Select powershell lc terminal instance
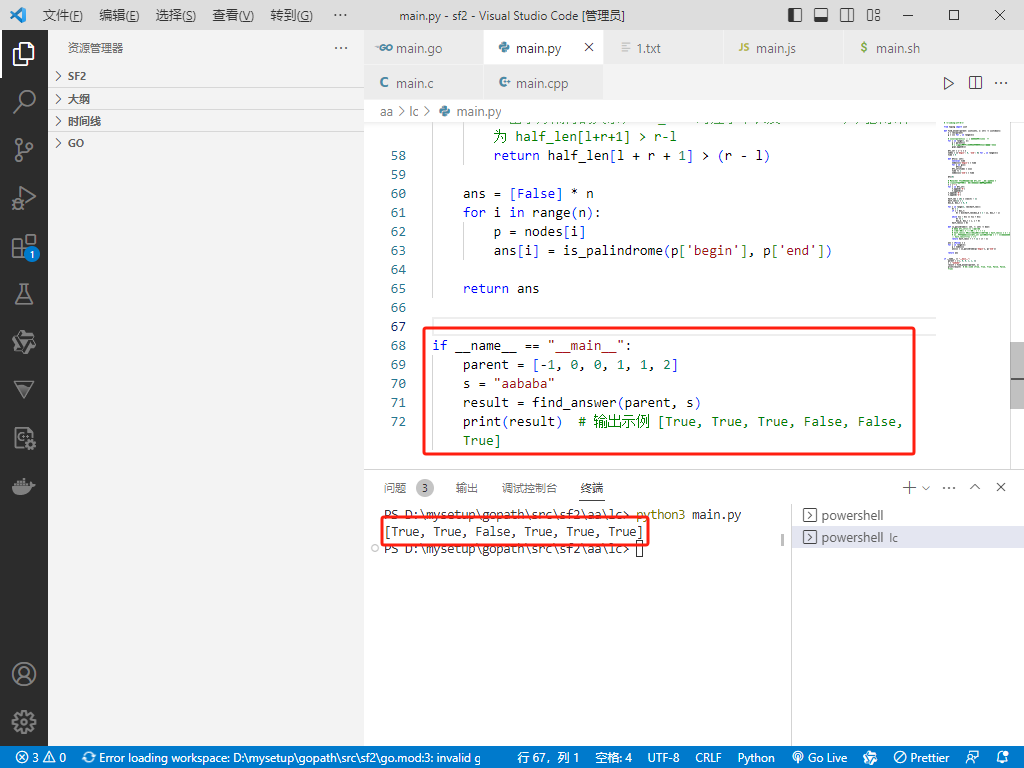The width and height of the screenshot is (1024, 768). tap(908, 537)
